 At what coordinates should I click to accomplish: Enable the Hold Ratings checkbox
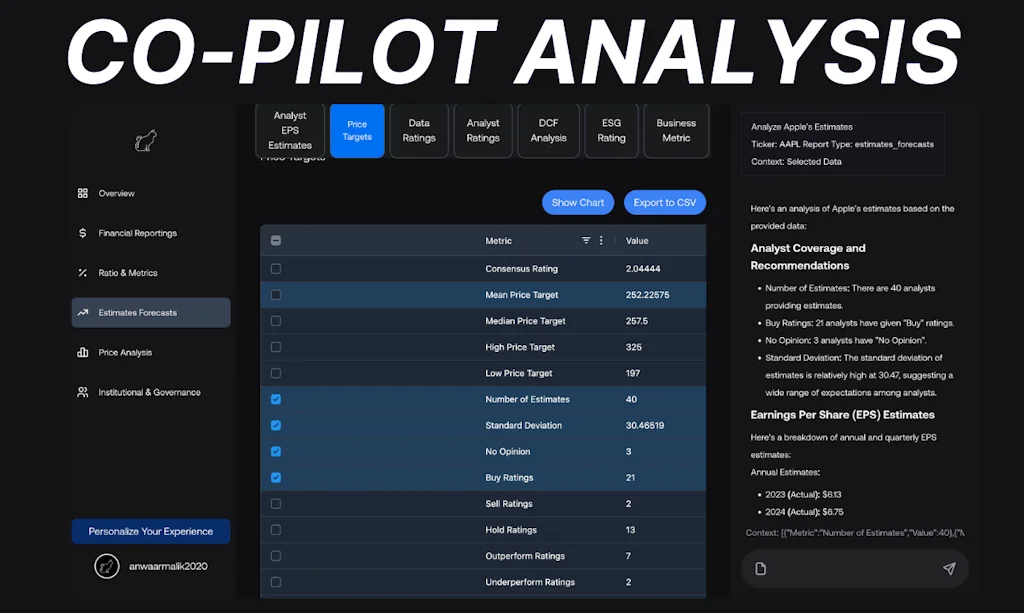(x=275, y=529)
